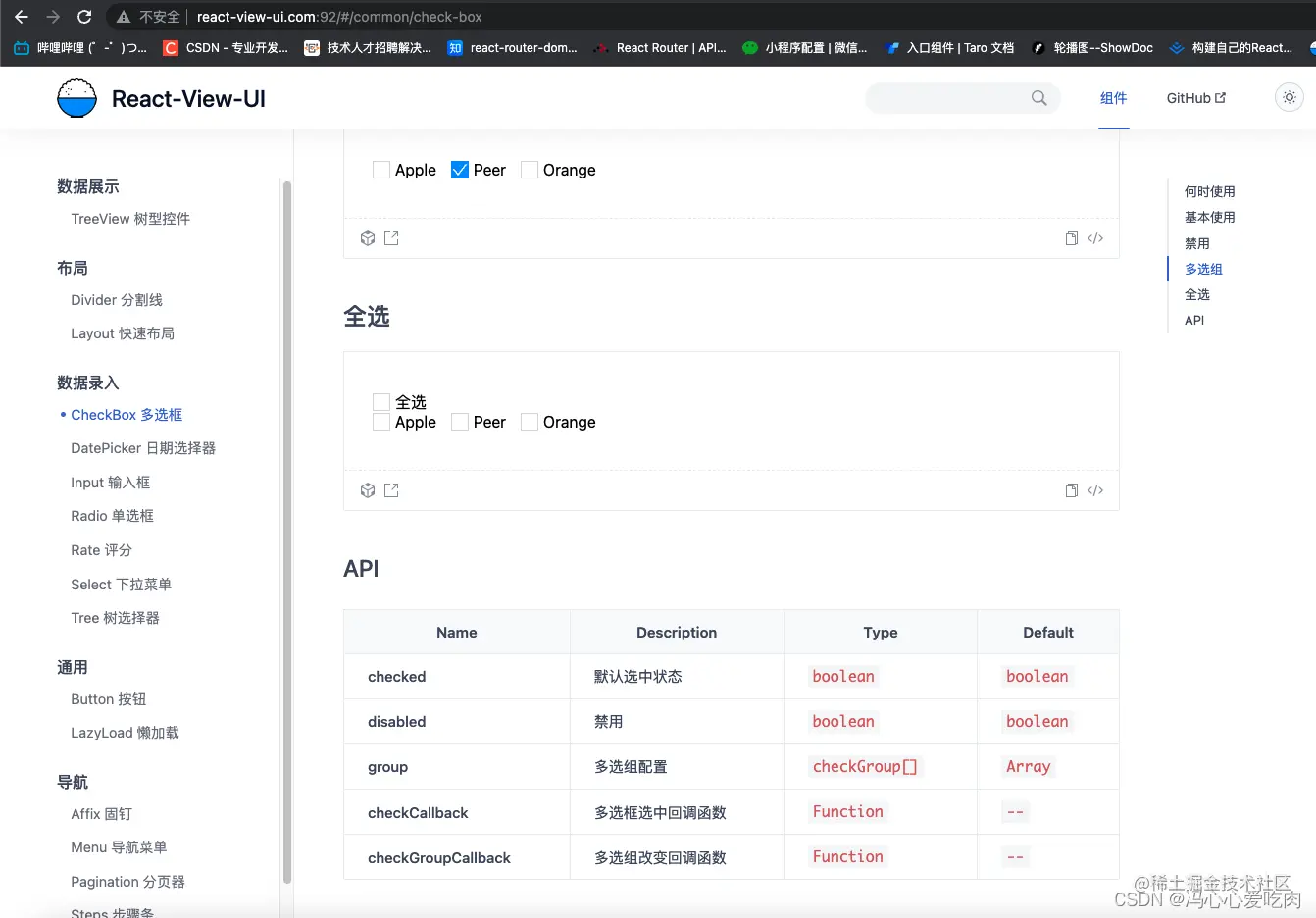Screen dimensions: 1316x918
Task: Select CheckBox 多选框 in sidebar
Action: click(x=127, y=415)
